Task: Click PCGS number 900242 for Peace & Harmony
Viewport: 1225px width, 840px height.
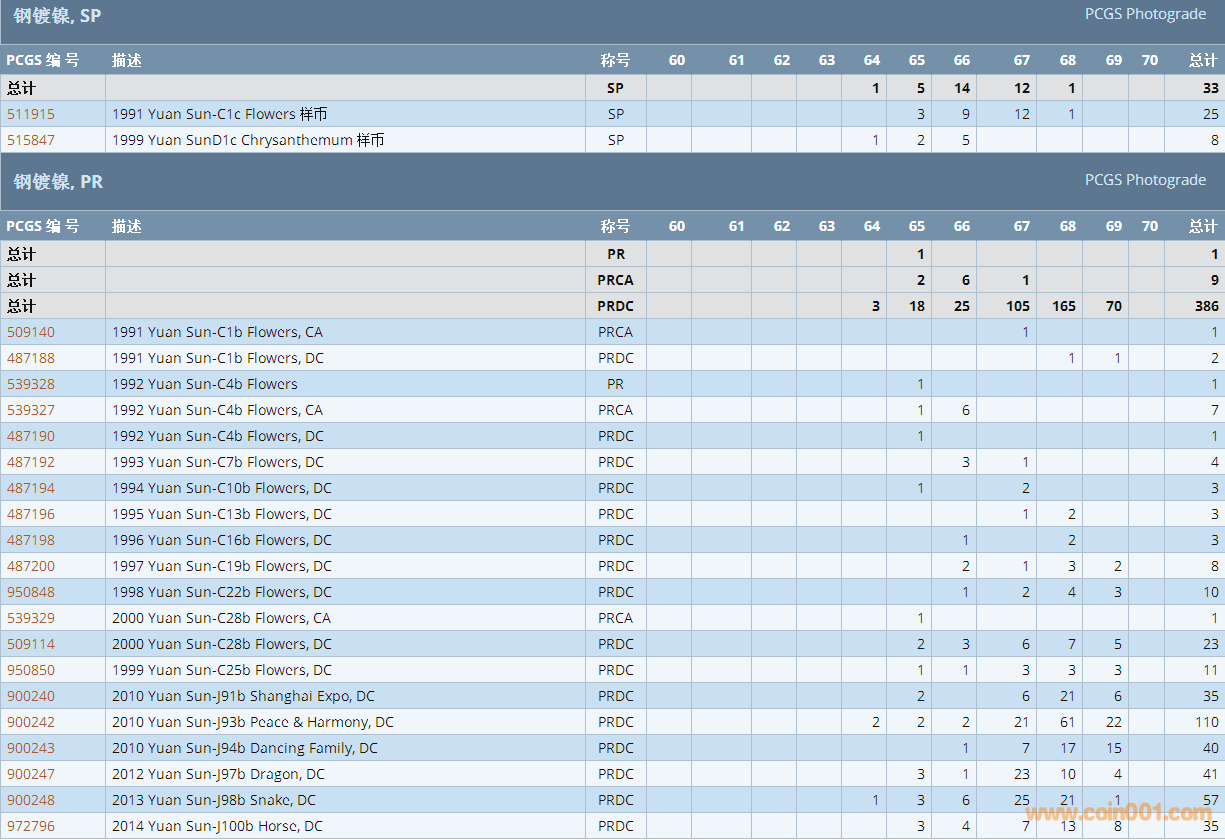Action: coord(31,722)
